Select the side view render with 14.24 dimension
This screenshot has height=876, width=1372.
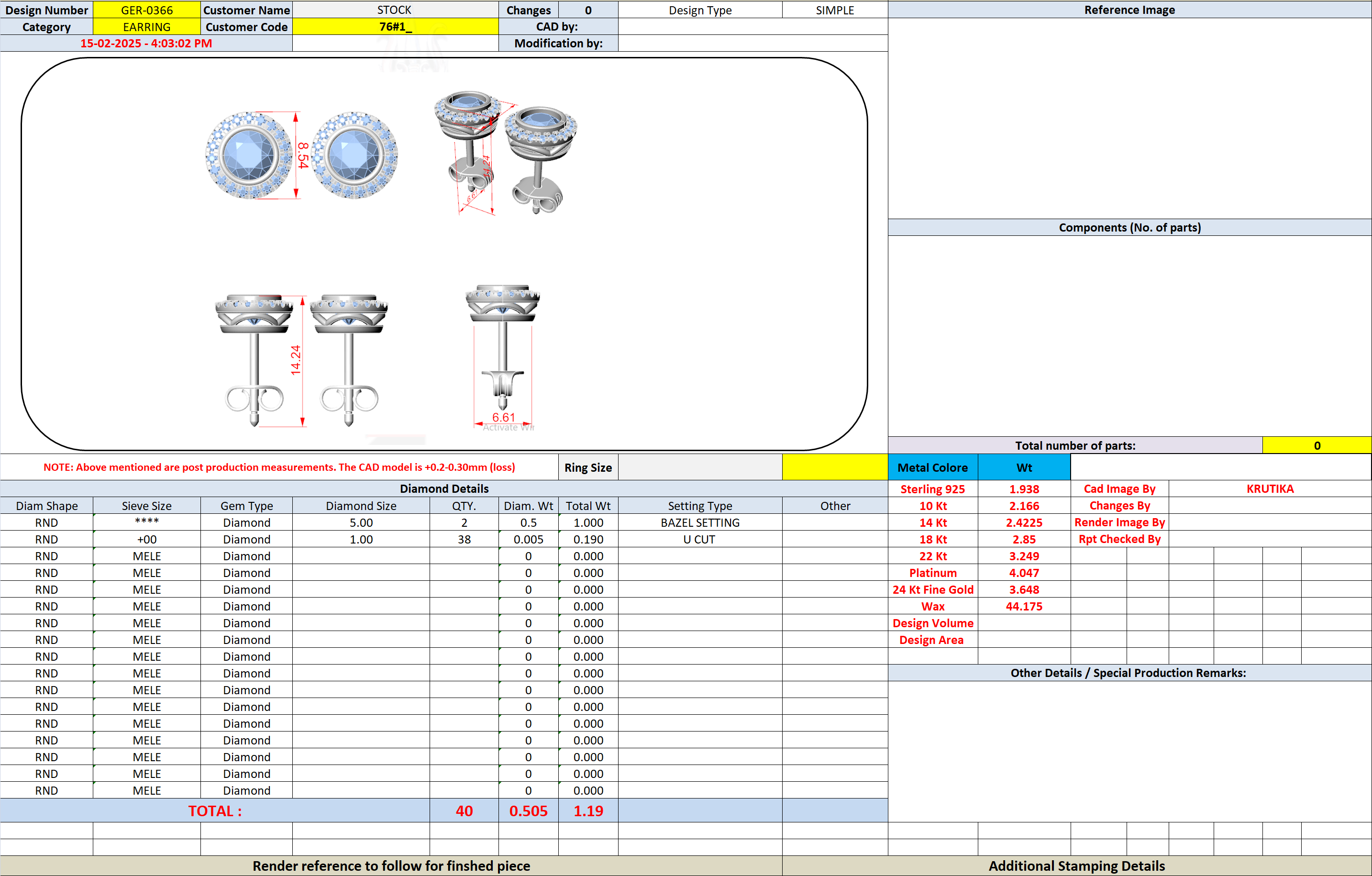[x=301, y=360]
